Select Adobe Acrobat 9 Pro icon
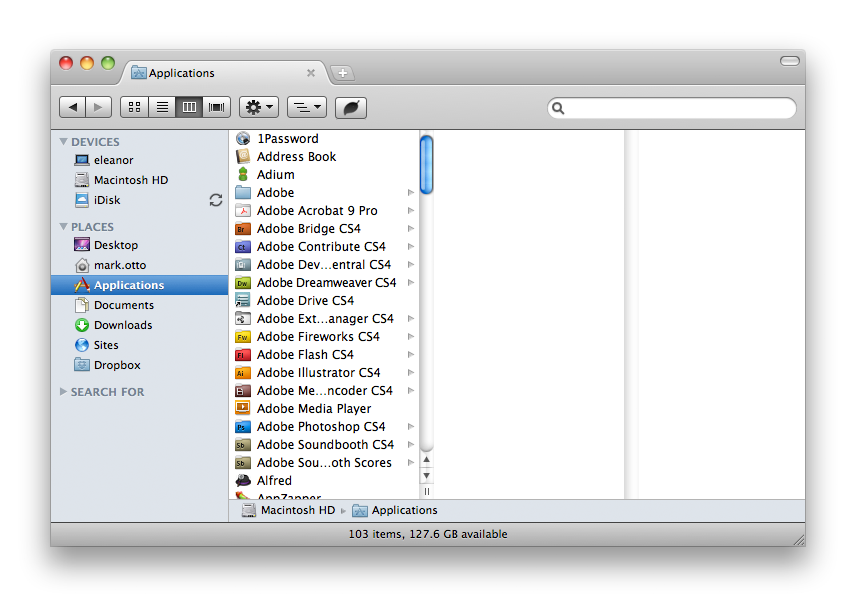The image size is (856, 597). click(x=243, y=211)
